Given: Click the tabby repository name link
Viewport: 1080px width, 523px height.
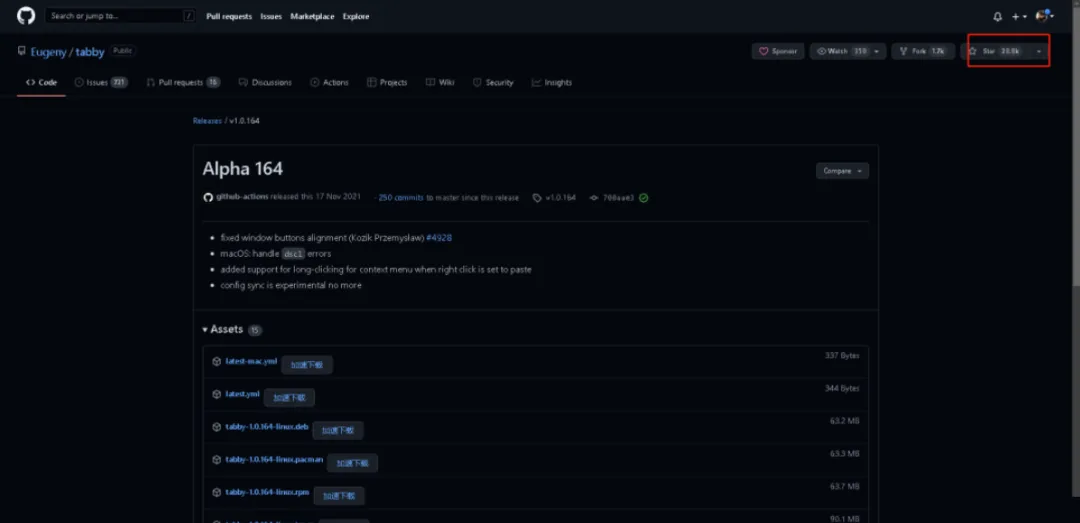Looking at the screenshot, I should (x=91, y=51).
